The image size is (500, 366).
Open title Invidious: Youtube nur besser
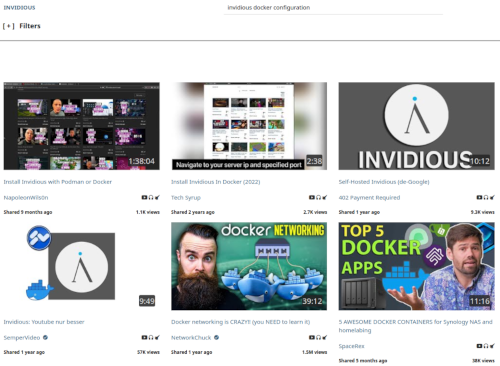point(44,322)
